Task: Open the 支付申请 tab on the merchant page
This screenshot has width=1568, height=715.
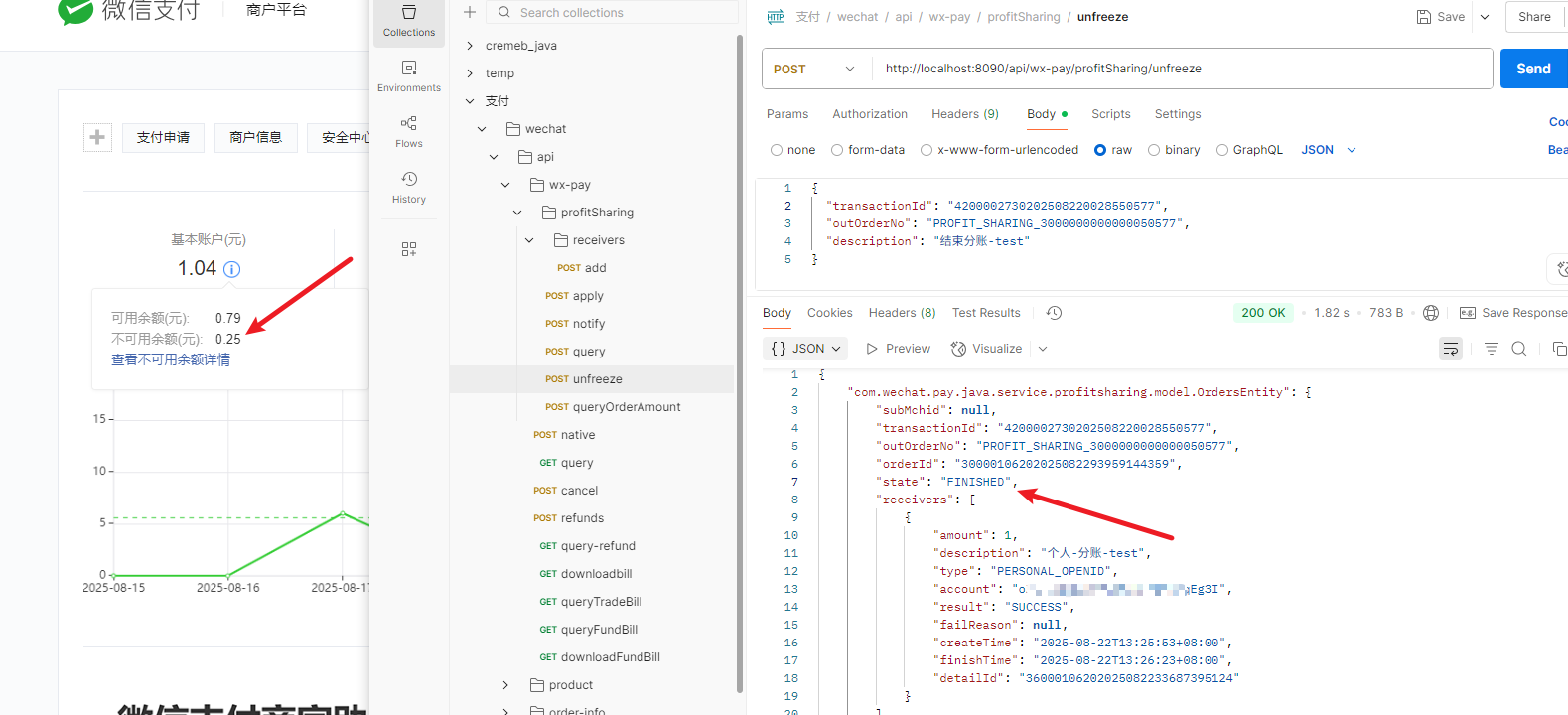Action: point(163,137)
